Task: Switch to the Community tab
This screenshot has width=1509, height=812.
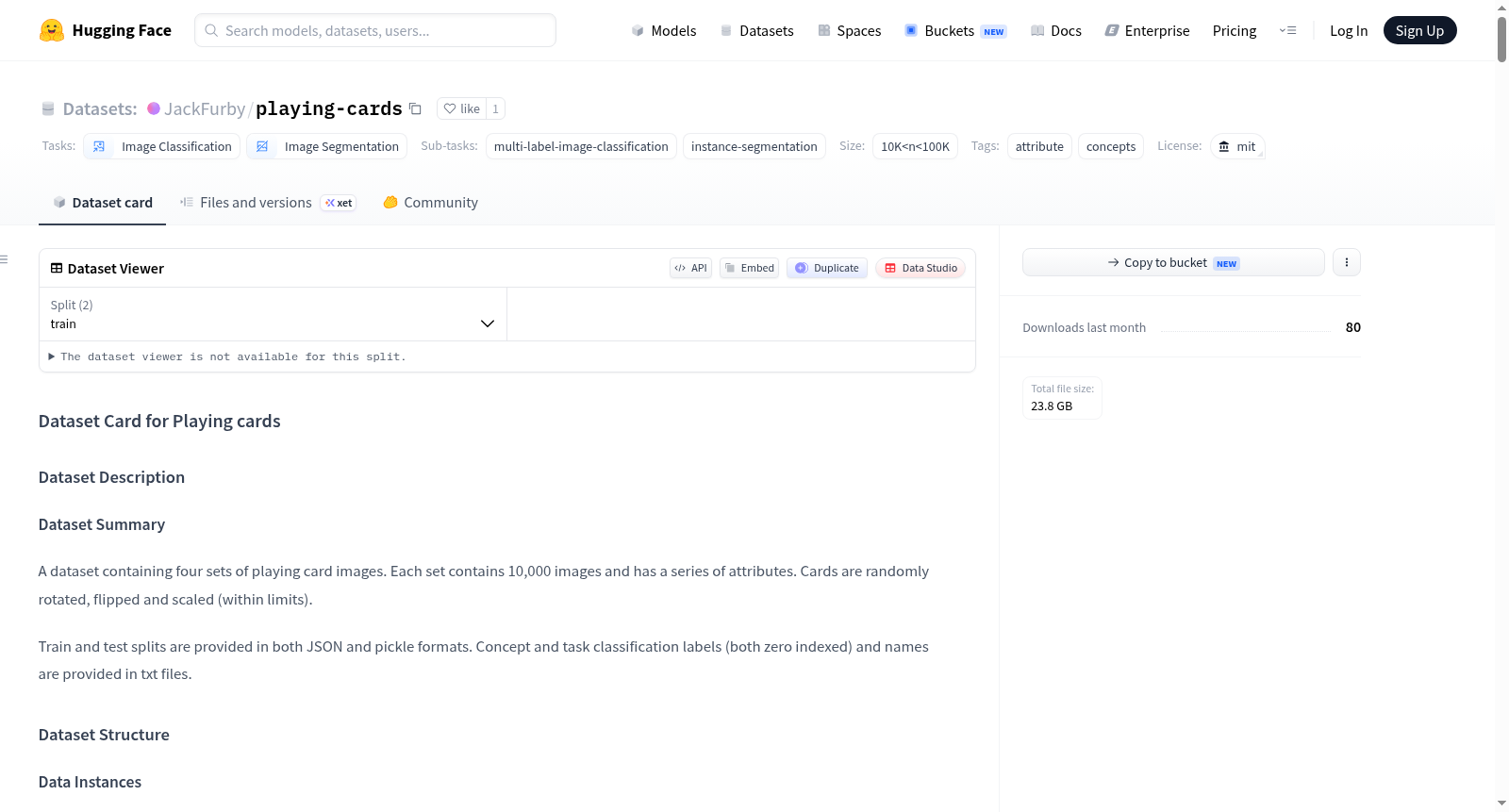Action: [x=430, y=203]
